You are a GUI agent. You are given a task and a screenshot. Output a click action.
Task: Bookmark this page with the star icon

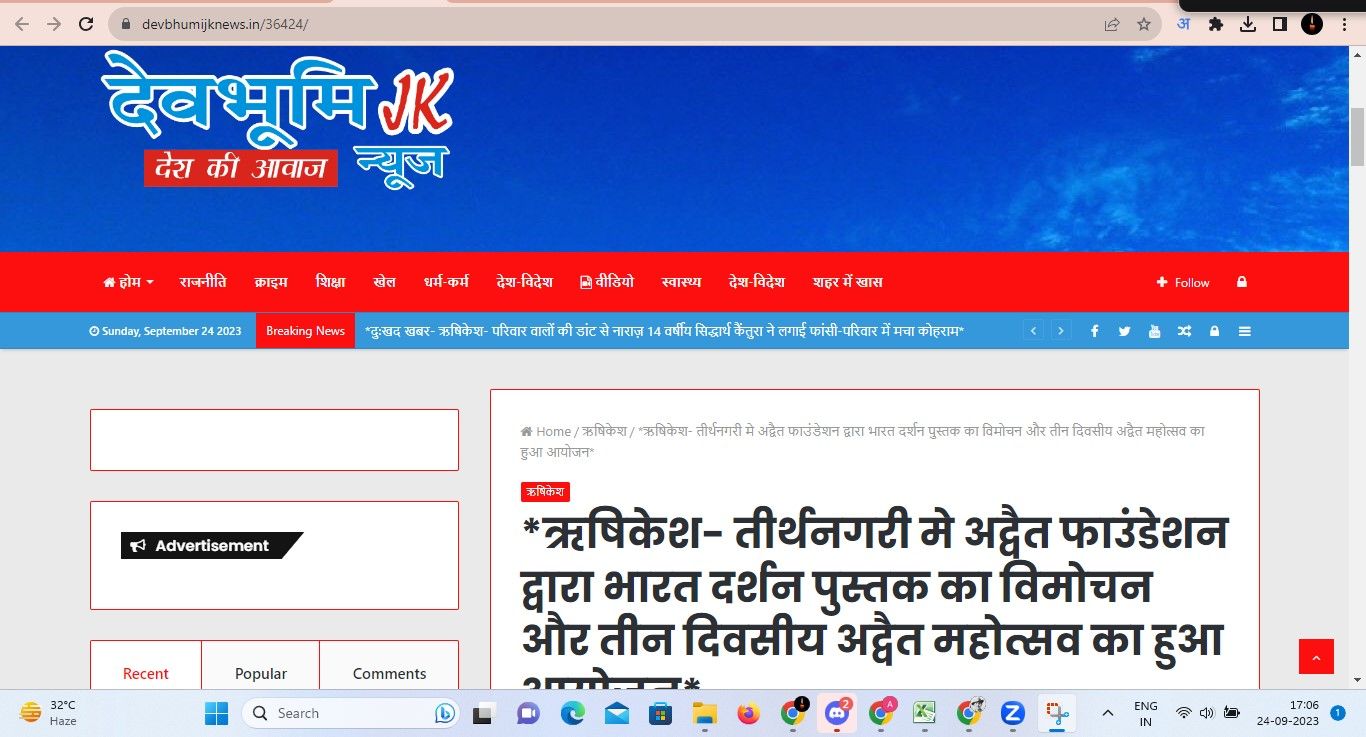tap(1143, 24)
